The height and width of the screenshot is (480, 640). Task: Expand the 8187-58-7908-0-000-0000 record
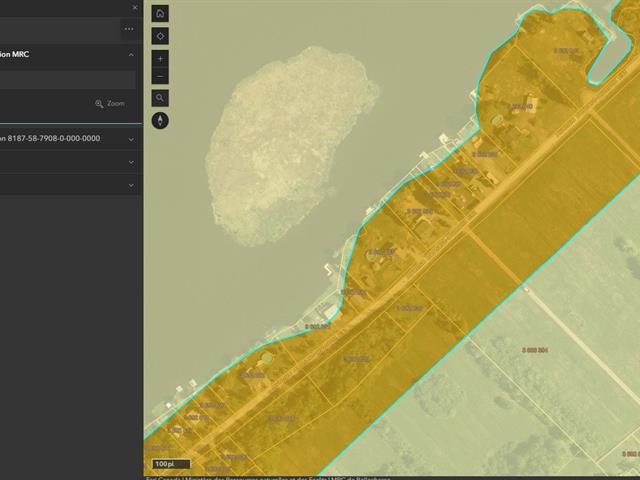pos(130,138)
